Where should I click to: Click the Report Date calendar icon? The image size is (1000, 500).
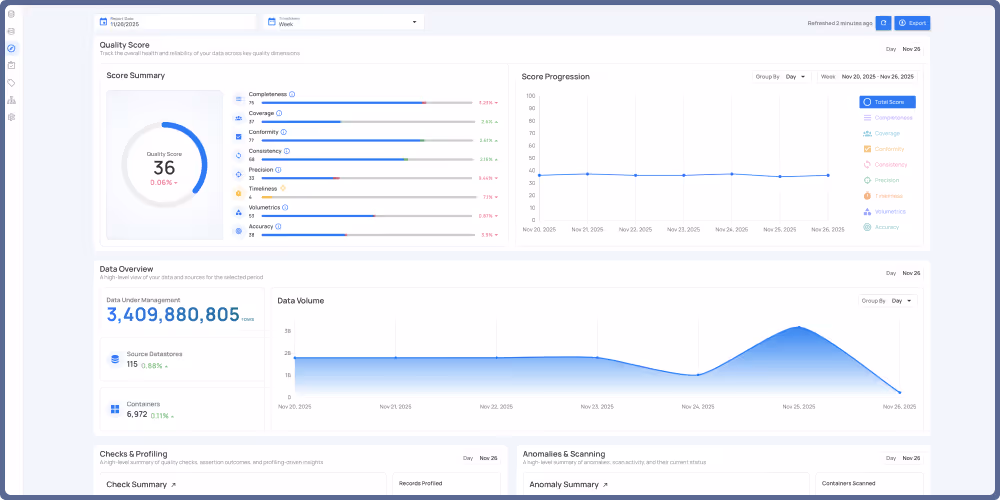pos(103,22)
